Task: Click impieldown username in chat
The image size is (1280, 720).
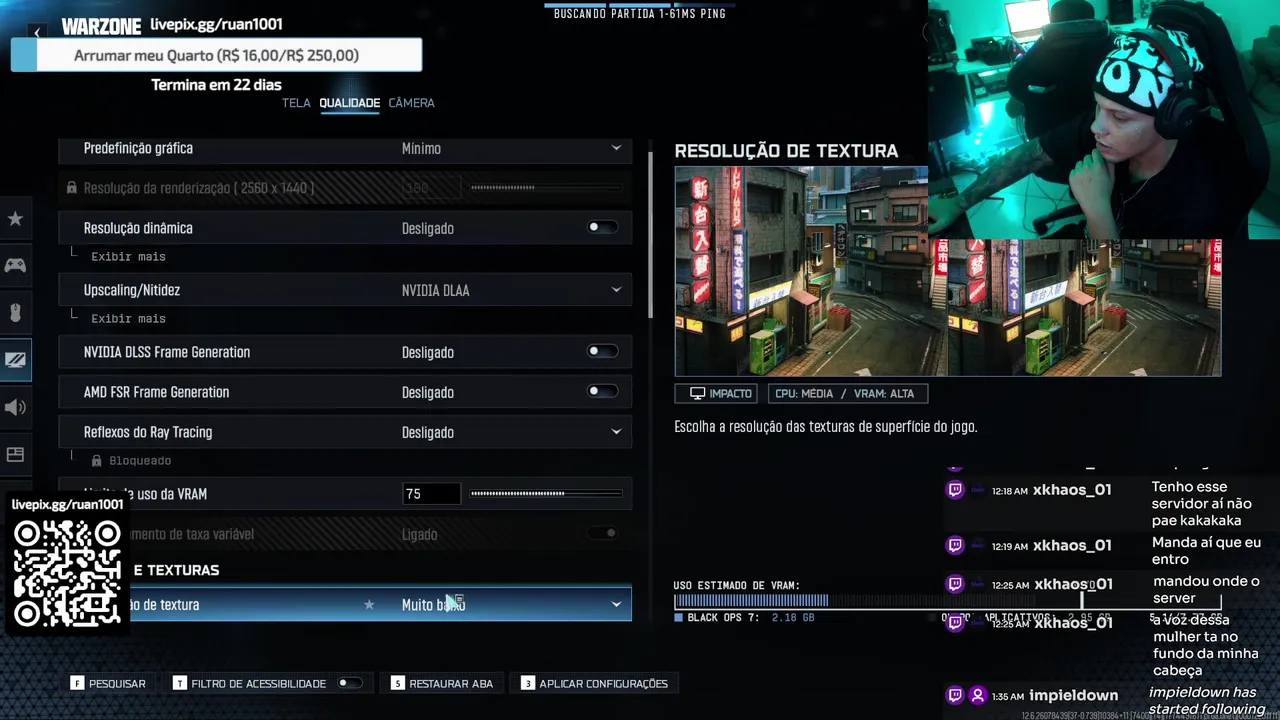Action: pos(1073,695)
